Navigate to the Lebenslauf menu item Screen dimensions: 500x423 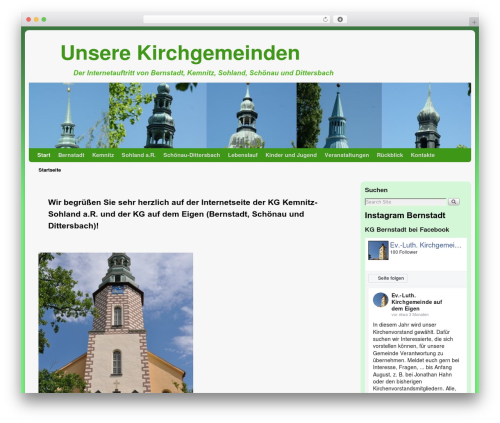pyautogui.click(x=243, y=155)
